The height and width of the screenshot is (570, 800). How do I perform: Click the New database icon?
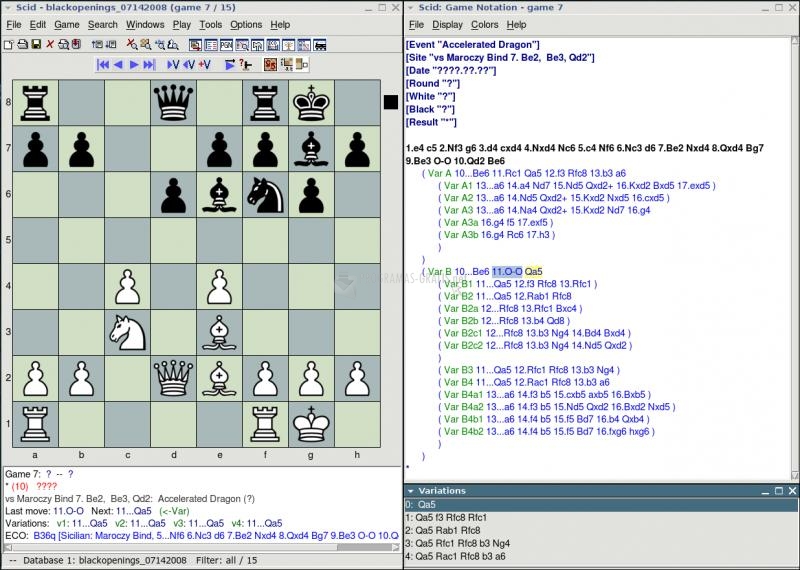point(9,44)
